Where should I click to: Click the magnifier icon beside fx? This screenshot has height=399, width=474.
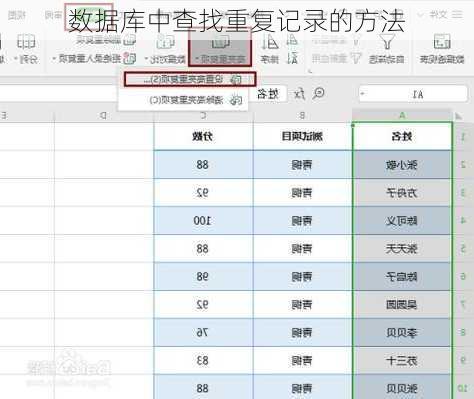(318, 94)
